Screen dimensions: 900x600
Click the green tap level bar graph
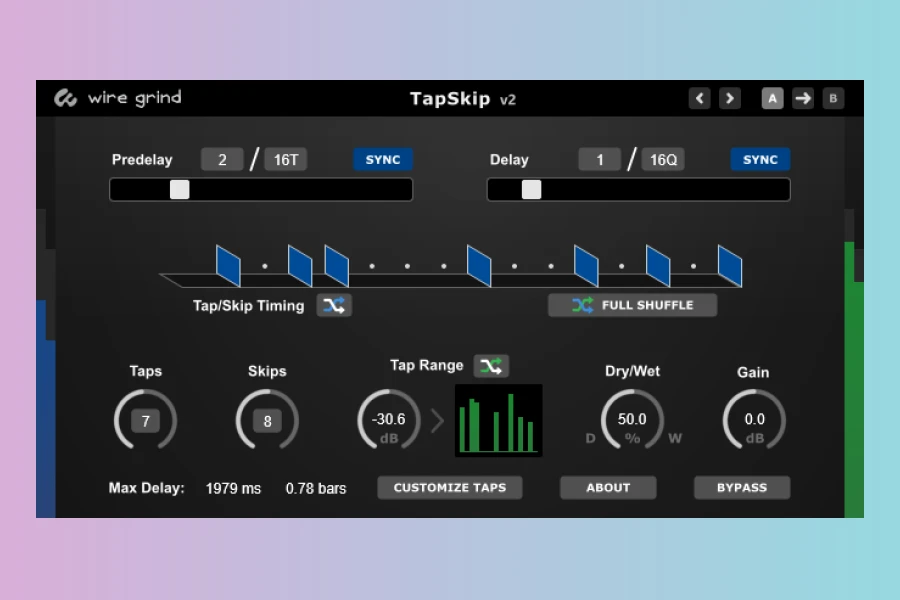point(498,420)
